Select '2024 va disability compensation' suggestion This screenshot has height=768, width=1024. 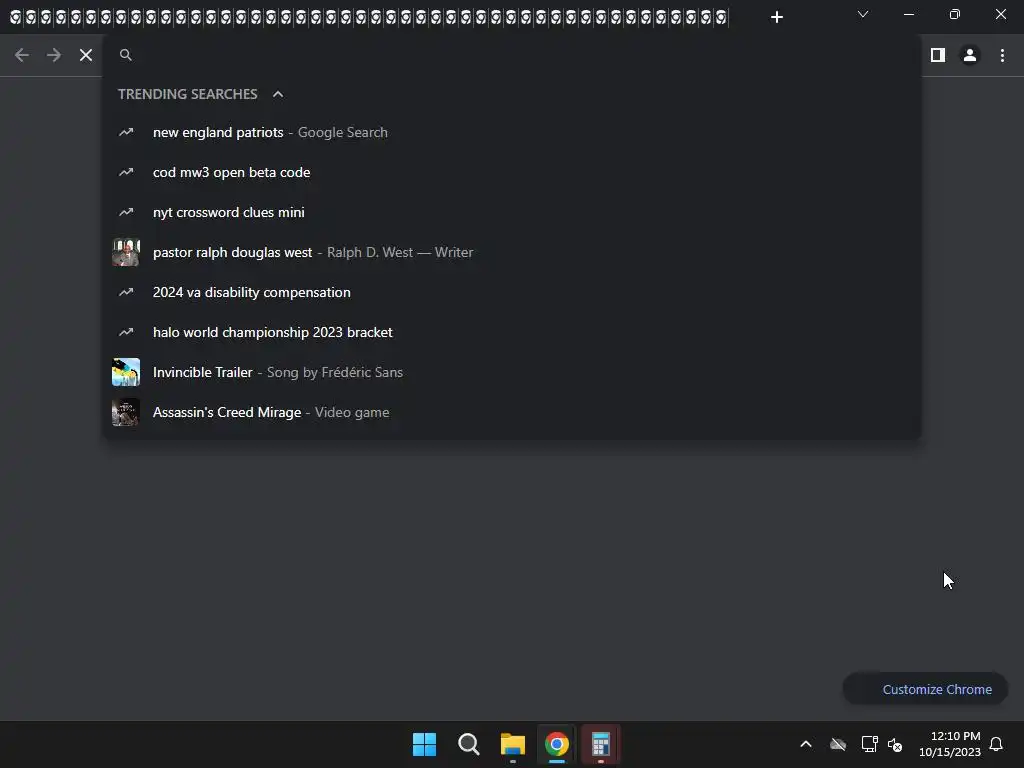[x=511, y=292]
